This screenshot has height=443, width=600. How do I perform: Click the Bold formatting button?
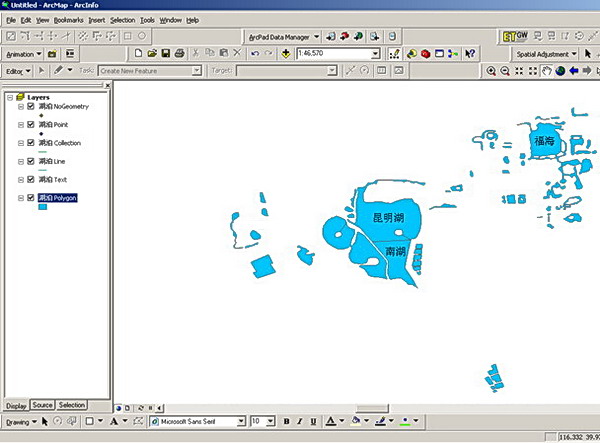[x=285, y=422]
